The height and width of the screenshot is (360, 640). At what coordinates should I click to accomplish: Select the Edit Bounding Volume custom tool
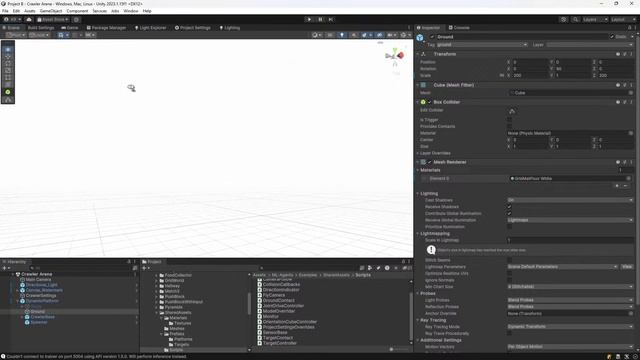(8, 99)
